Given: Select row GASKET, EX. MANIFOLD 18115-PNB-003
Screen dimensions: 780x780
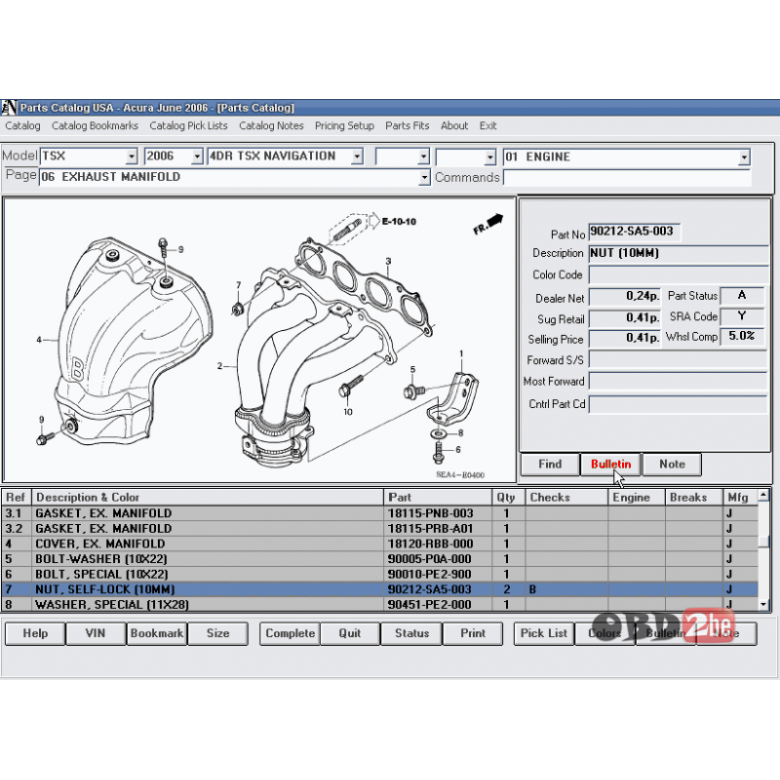Looking at the screenshot, I should pyautogui.click(x=380, y=513).
